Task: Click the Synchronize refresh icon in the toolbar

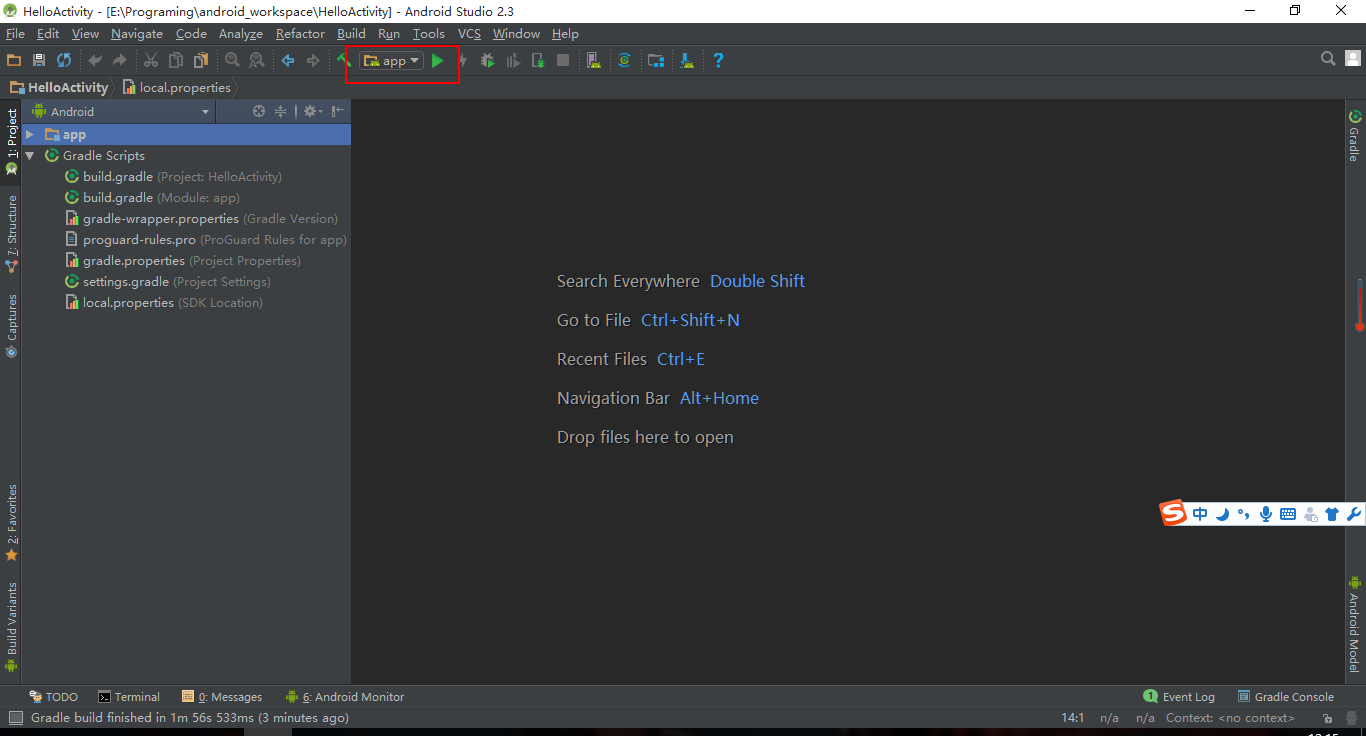Action: [64, 61]
